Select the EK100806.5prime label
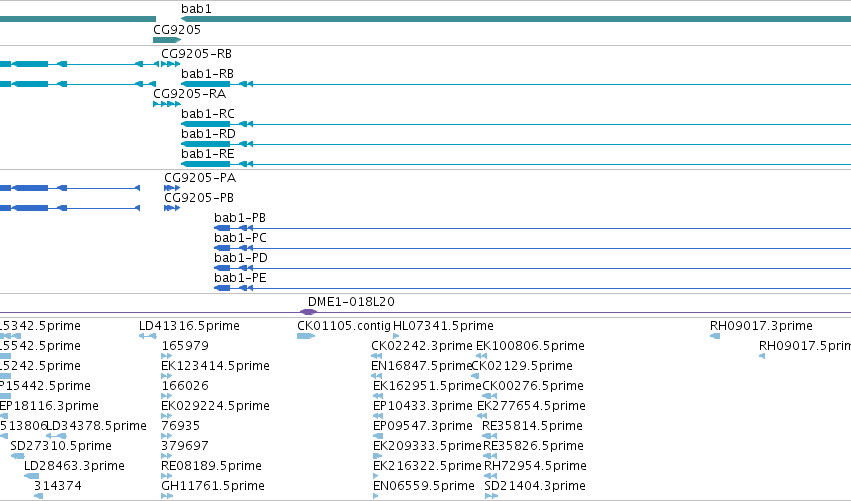The width and height of the screenshot is (851, 501). point(530,346)
